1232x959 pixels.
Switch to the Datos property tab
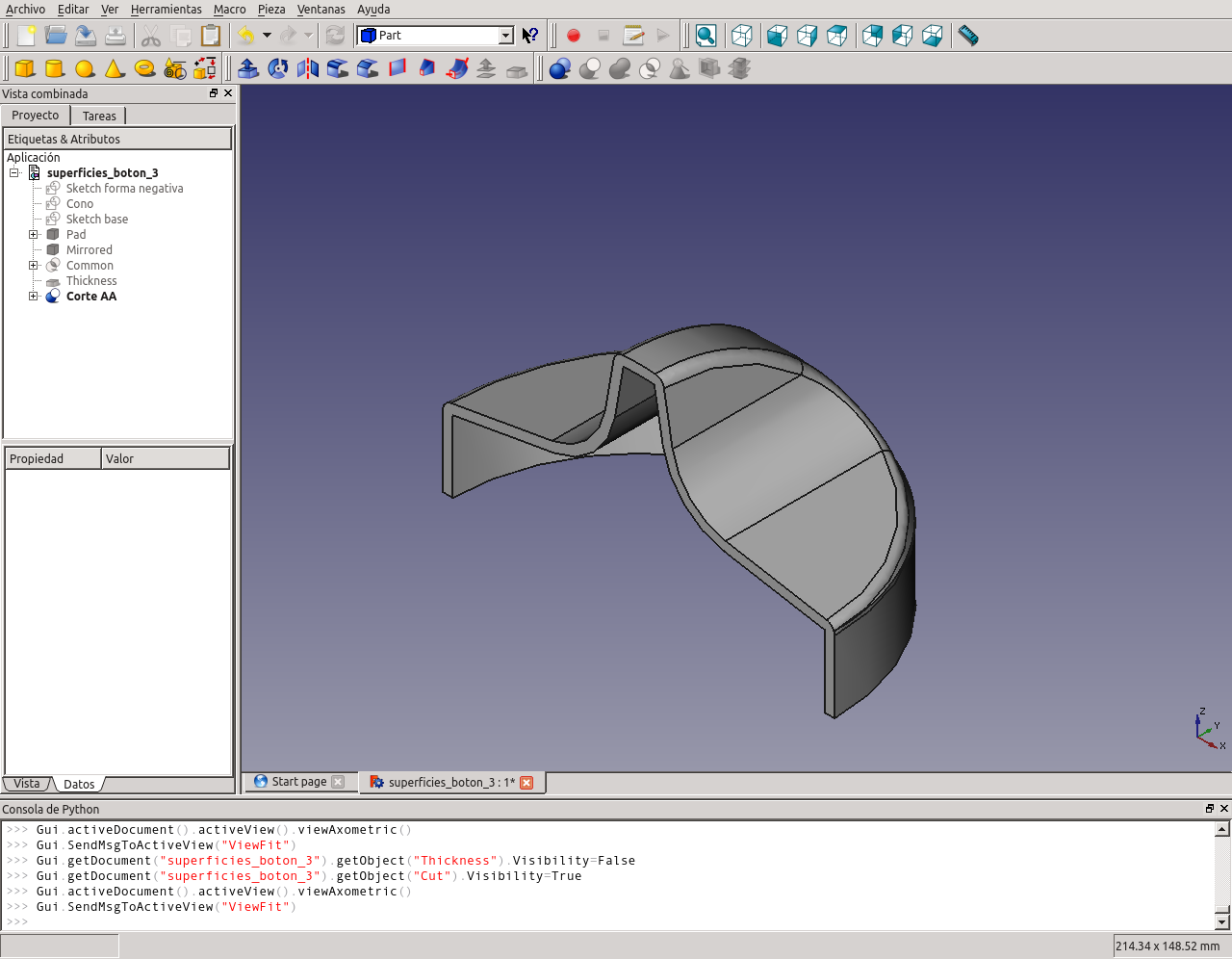[x=79, y=784]
